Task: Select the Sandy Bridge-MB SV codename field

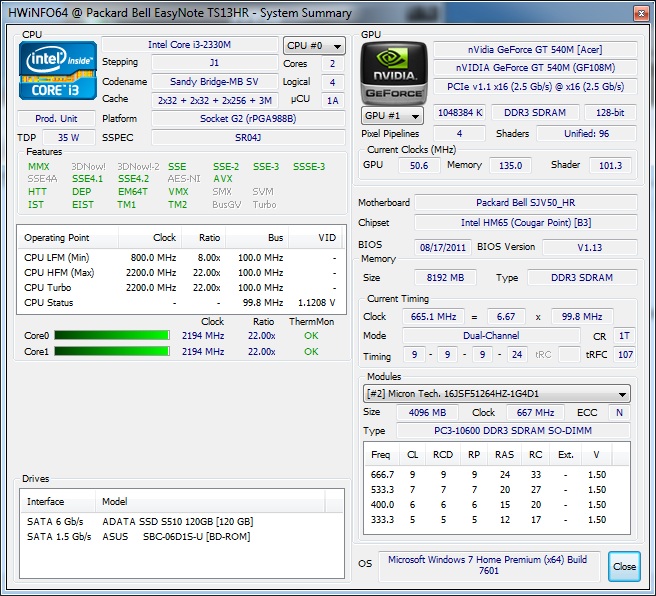Action: [x=214, y=82]
